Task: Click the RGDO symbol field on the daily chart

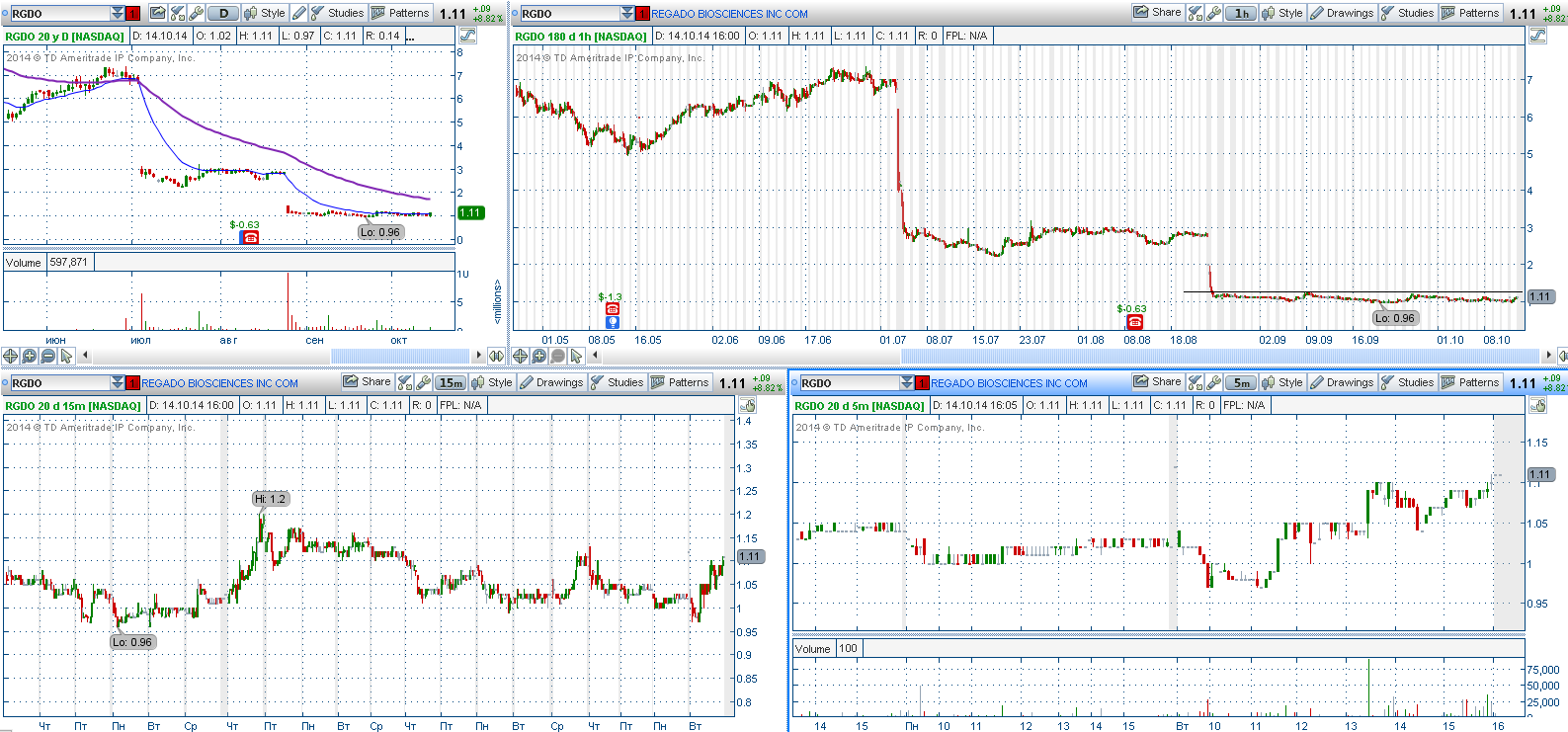Action: click(59, 14)
